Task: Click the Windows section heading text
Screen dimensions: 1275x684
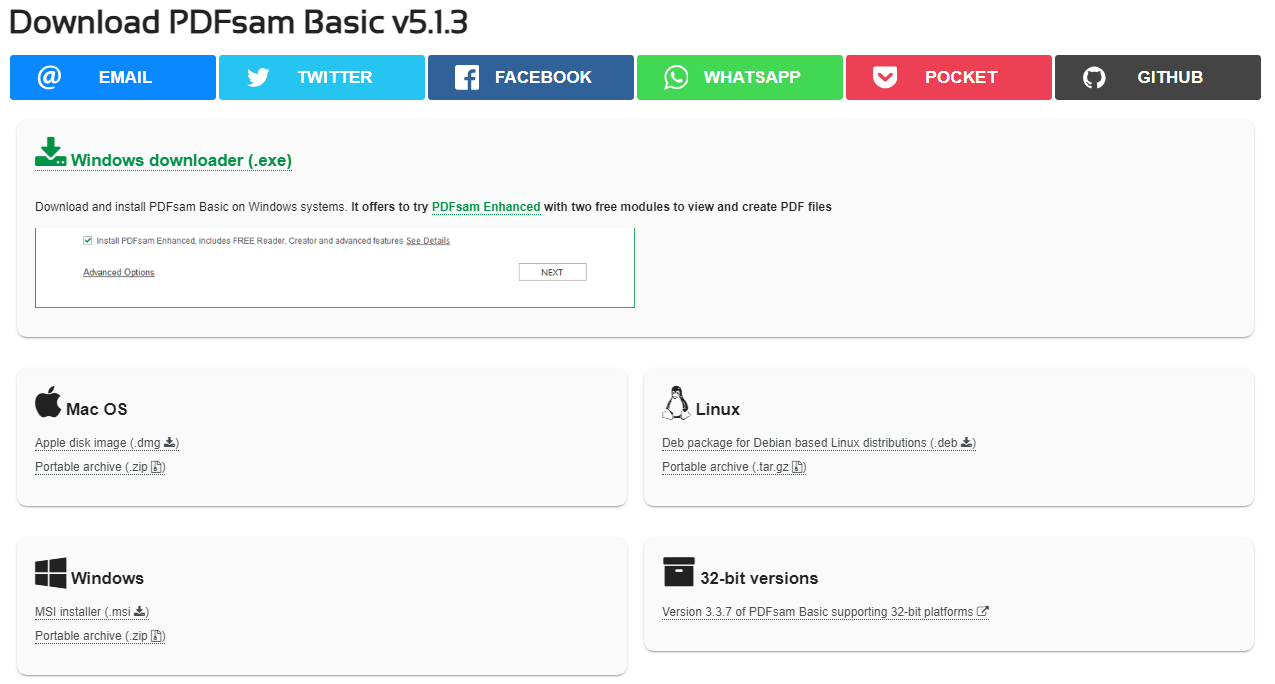Action: pos(108,578)
